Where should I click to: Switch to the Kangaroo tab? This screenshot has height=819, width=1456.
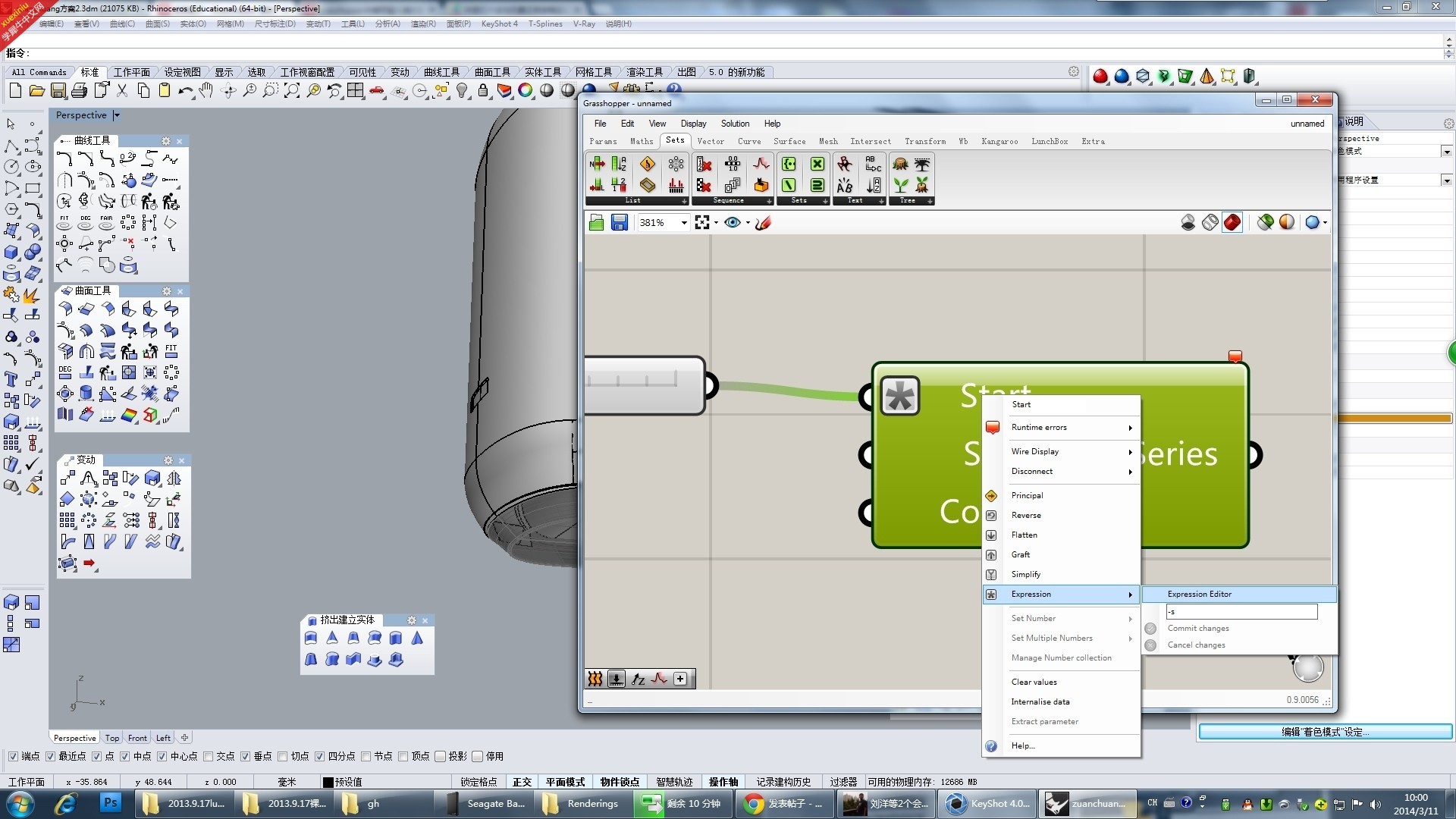pyautogui.click(x=999, y=141)
